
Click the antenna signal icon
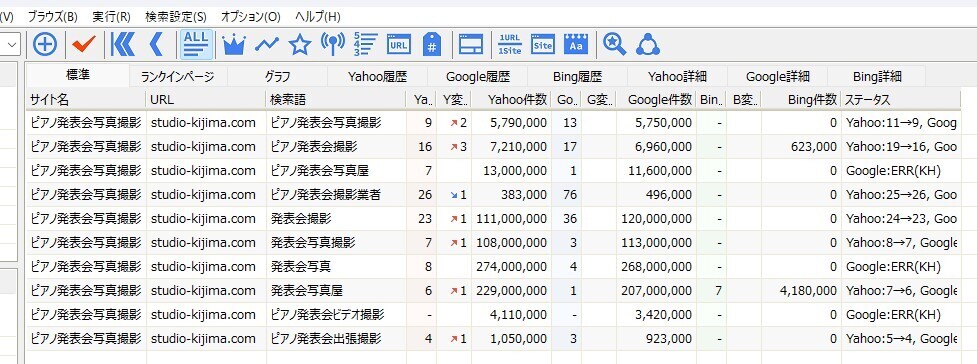tap(333, 44)
